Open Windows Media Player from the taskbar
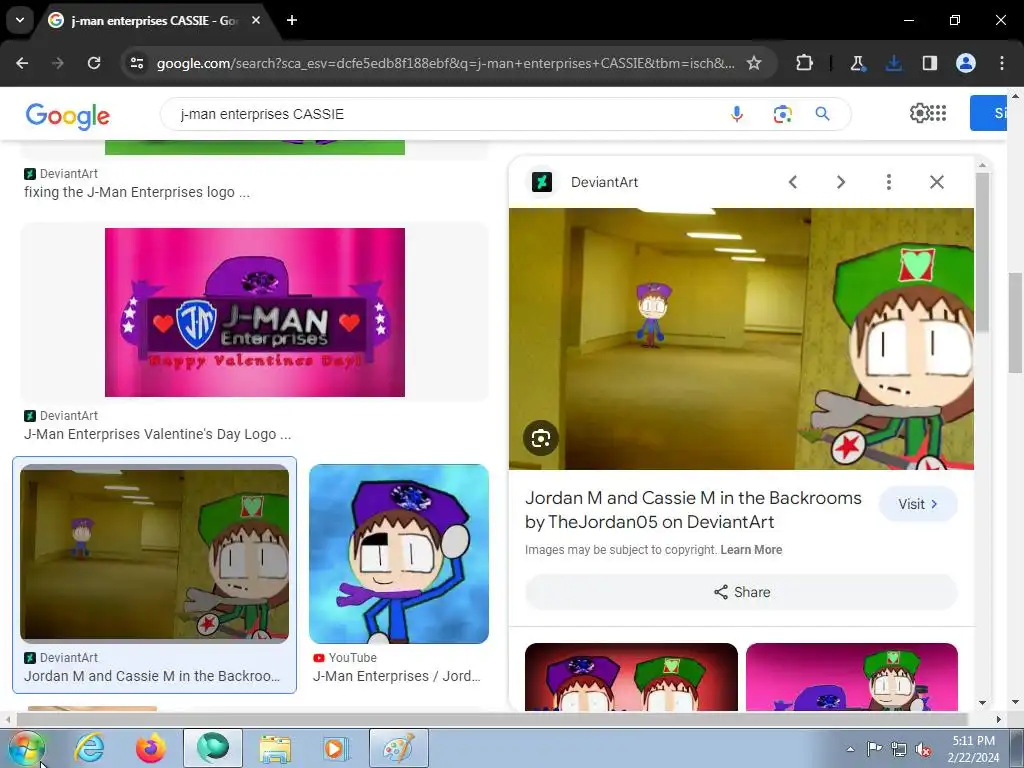The width and height of the screenshot is (1024, 768). (336, 748)
